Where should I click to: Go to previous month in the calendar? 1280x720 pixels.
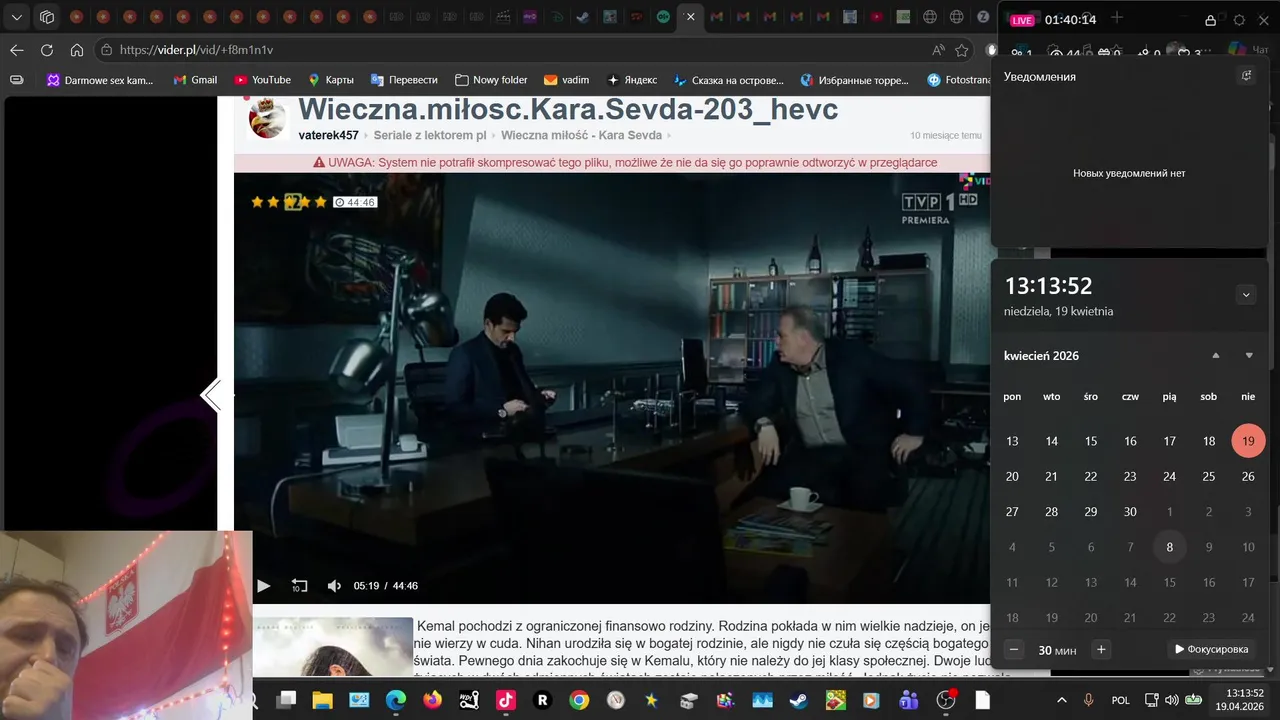coord(1216,355)
